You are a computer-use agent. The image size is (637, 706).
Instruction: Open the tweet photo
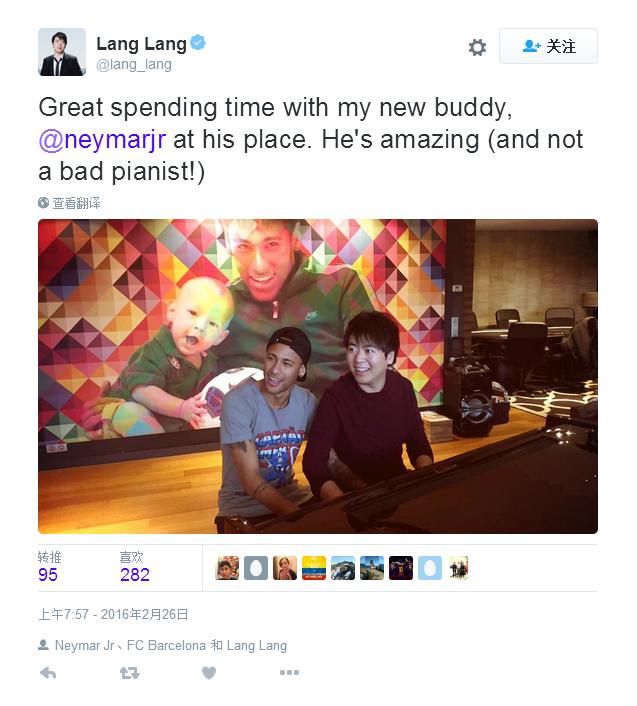click(x=317, y=376)
